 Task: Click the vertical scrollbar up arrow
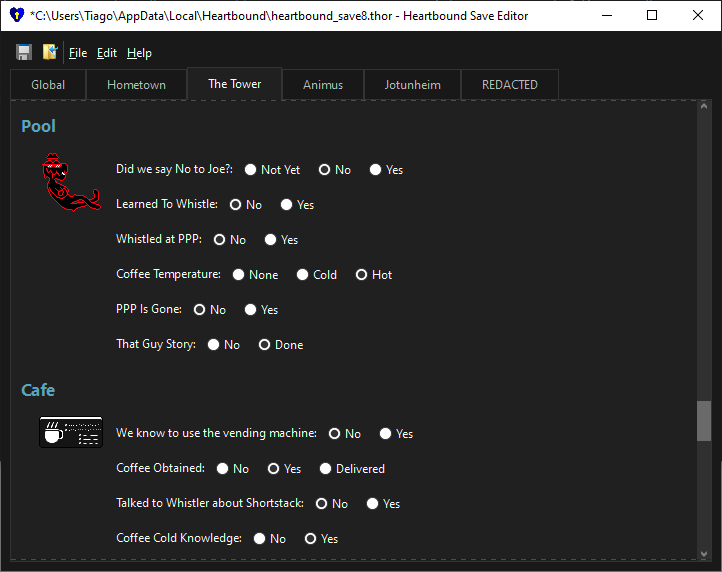point(704,107)
